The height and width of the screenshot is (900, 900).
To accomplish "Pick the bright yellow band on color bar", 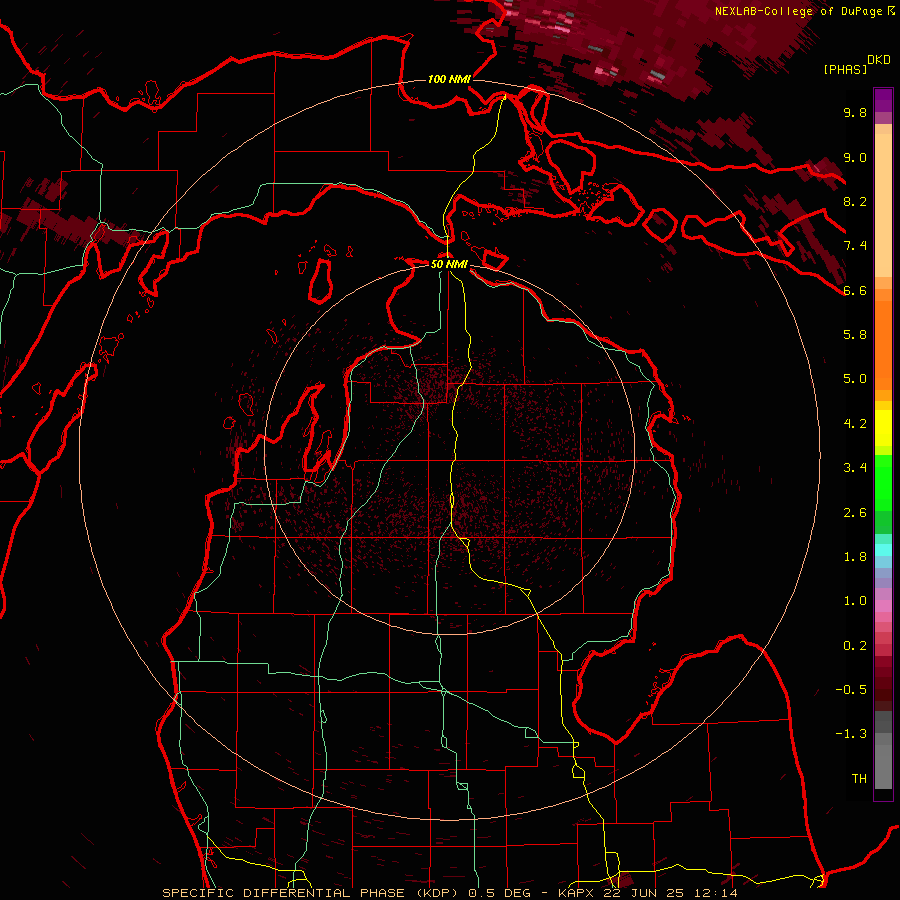I will 883,428.
